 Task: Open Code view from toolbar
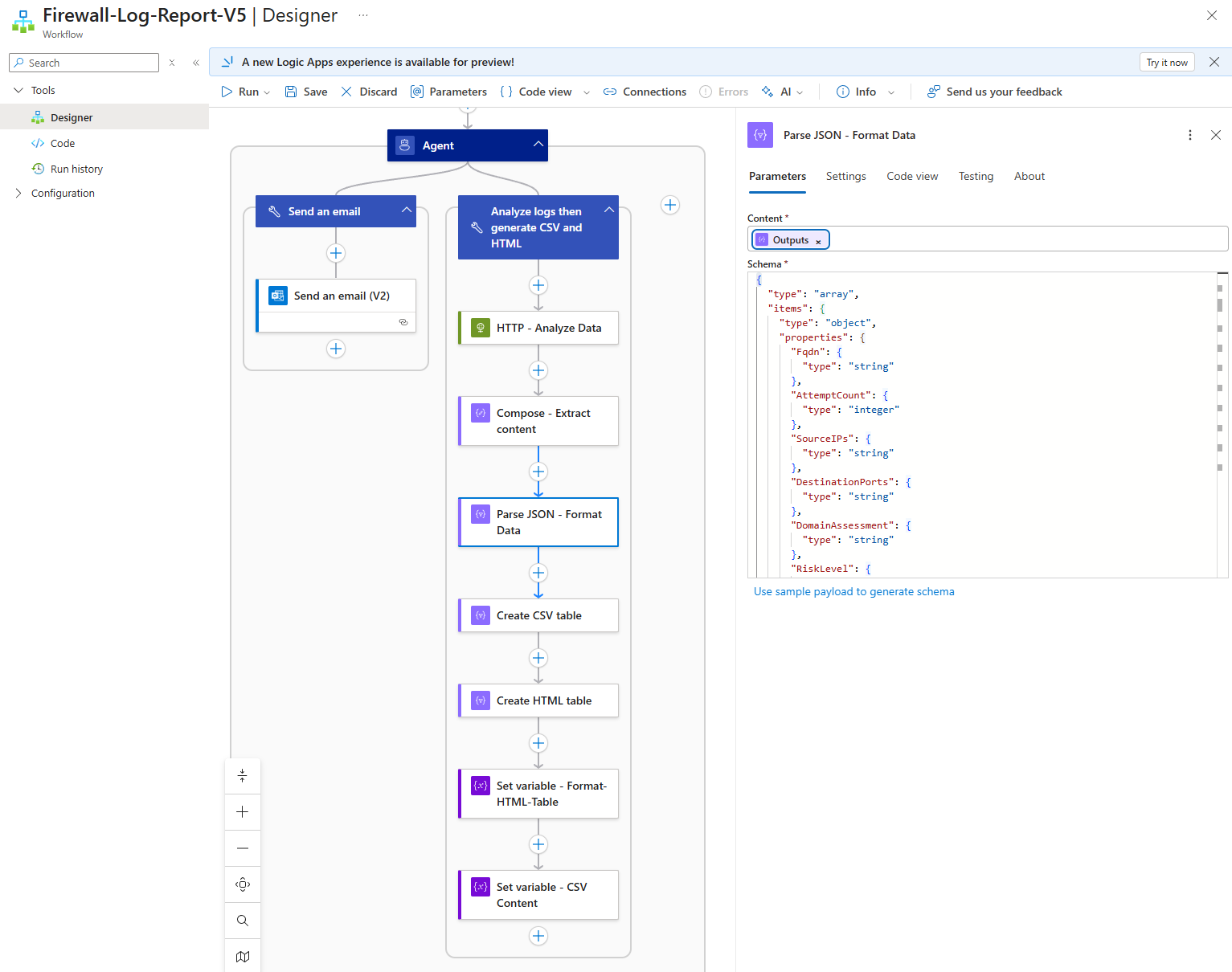pyautogui.click(x=536, y=92)
